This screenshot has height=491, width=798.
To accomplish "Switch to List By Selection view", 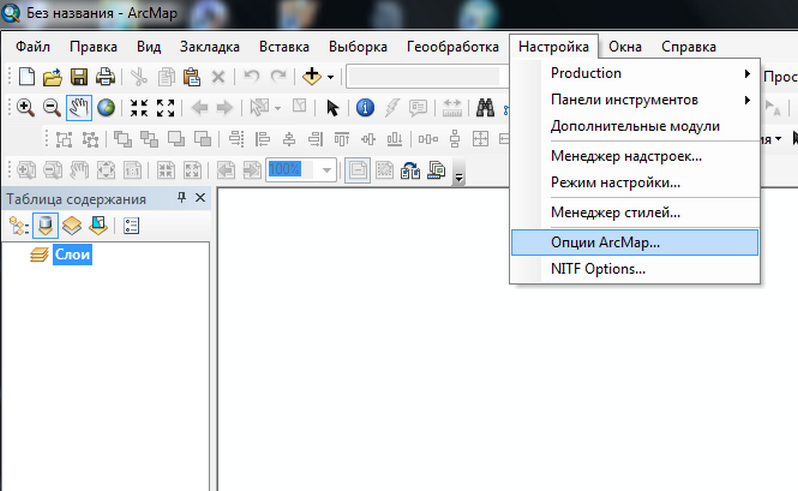I will tap(98, 226).
